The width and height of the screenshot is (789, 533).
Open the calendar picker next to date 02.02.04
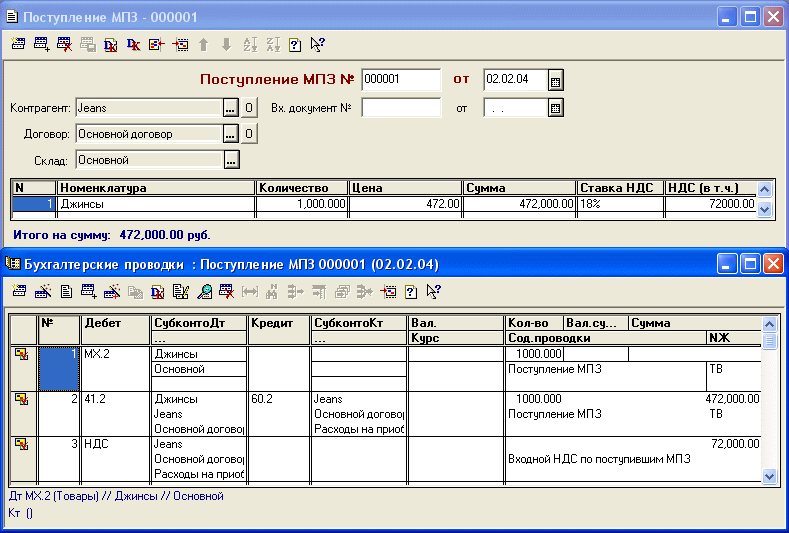click(556, 80)
